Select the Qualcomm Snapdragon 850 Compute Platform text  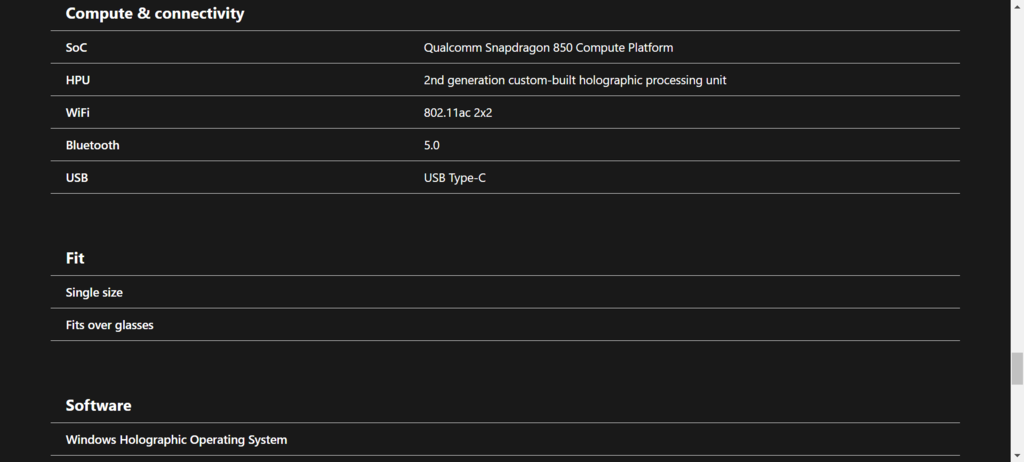point(548,47)
